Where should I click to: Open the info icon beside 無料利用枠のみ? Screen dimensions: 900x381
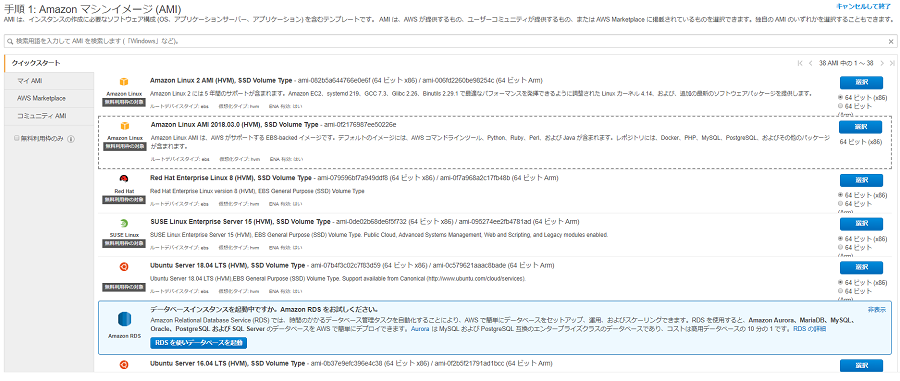[71, 138]
